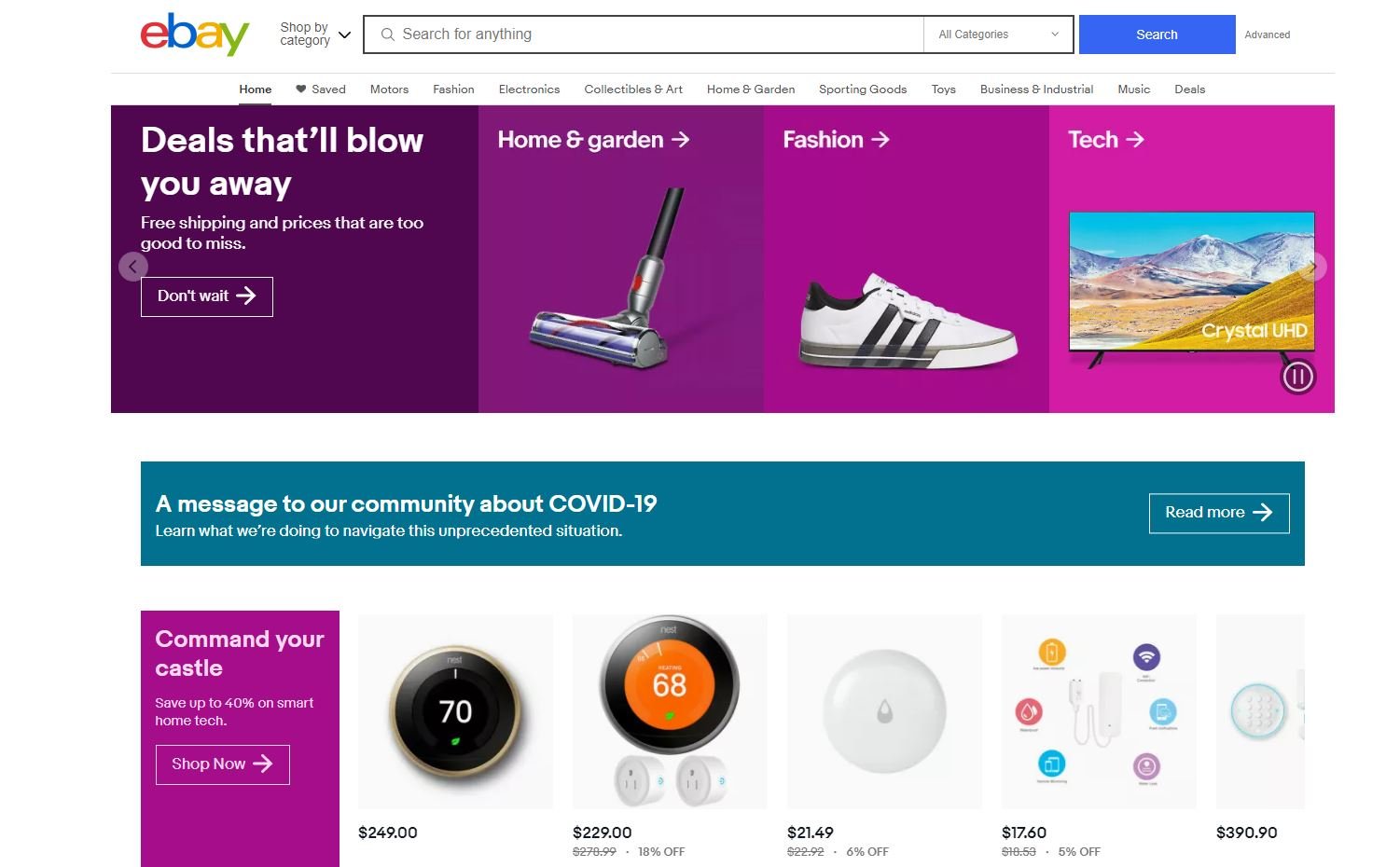Image resolution: width=1400 pixels, height=867 pixels.
Task: Expand the Shop by category menu
Action: 314,34
